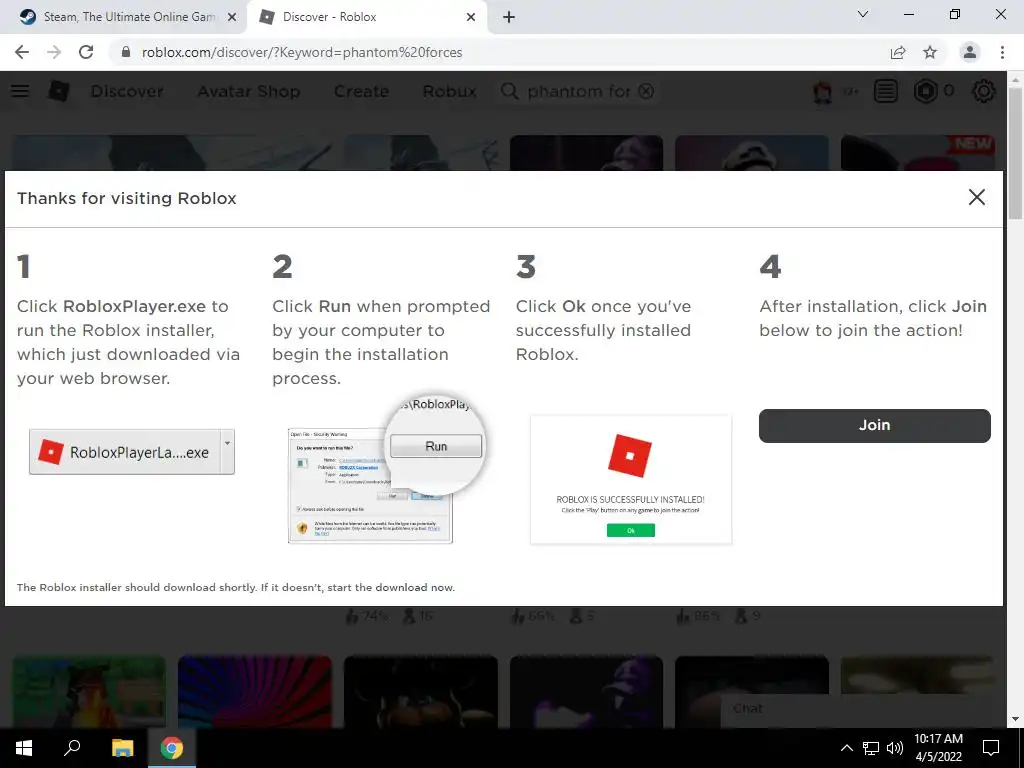Open File Explorer from taskbar
1024x768 pixels.
click(122, 748)
